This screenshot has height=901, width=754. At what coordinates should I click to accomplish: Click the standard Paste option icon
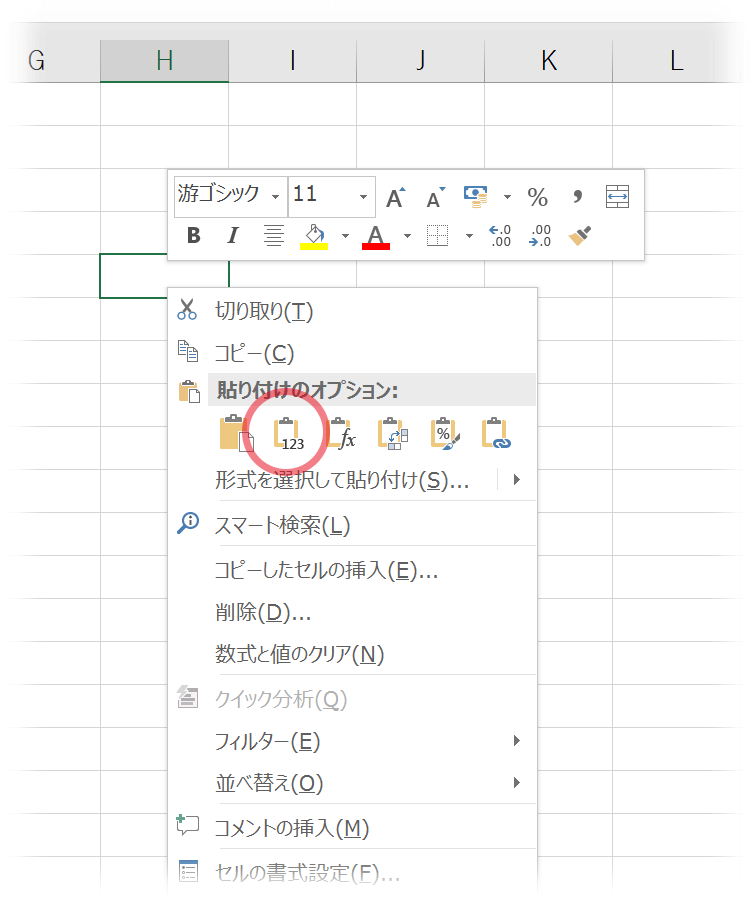pyautogui.click(x=236, y=433)
